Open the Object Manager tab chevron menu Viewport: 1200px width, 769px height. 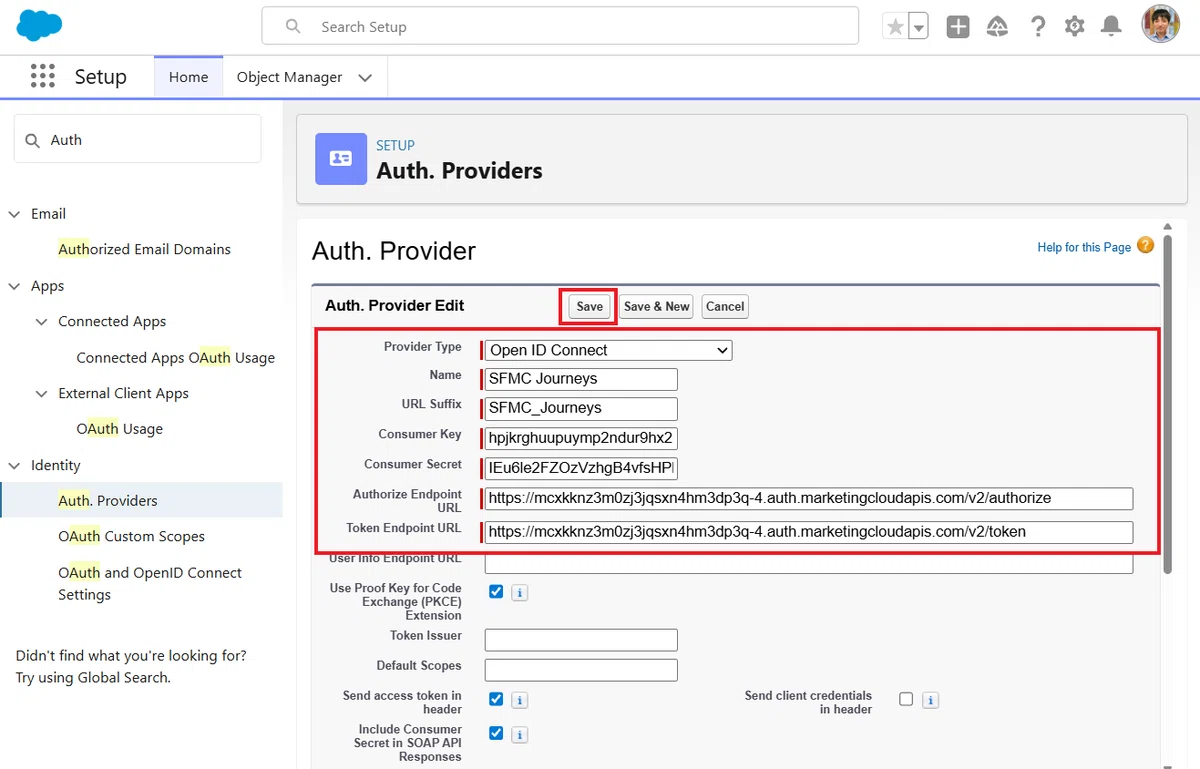(x=365, y=77)
